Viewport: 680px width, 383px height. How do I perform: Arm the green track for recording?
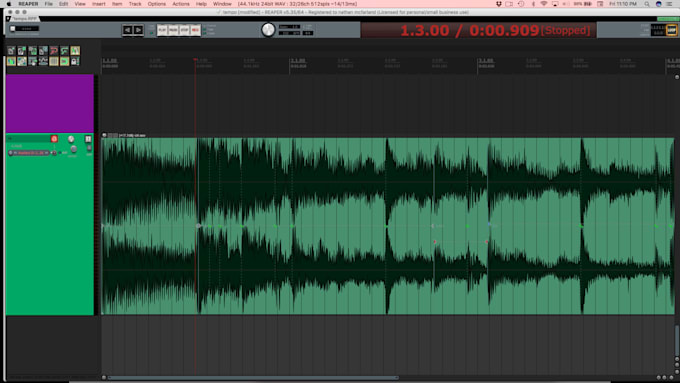pyautogui.click(x=54, y=139)
